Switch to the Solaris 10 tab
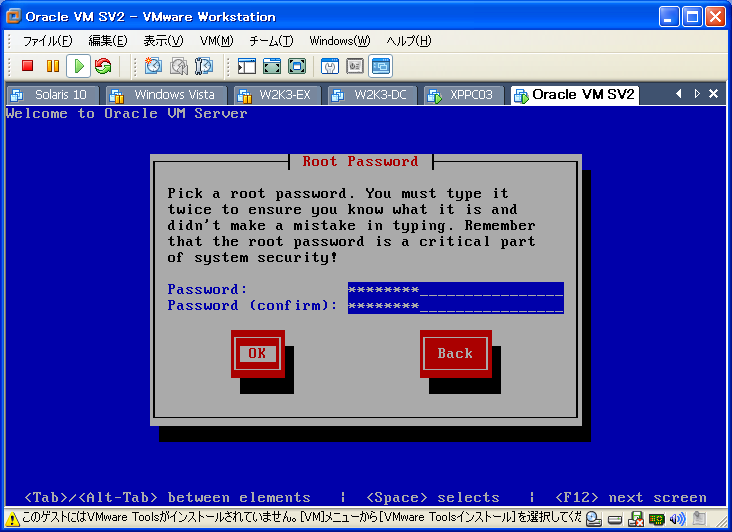This screenshot has width=732, height=532. point(52,95)
